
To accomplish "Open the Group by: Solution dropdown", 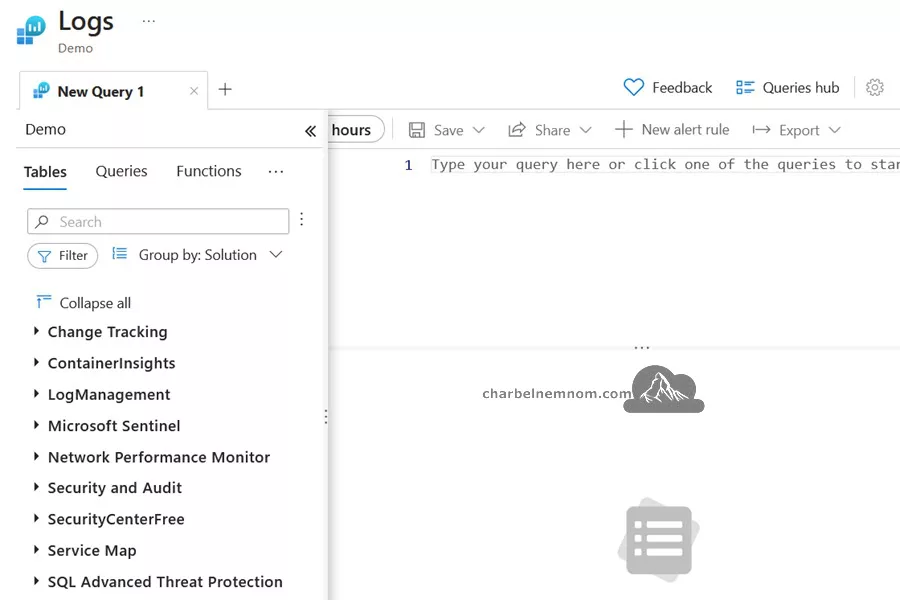I will 198,255.
